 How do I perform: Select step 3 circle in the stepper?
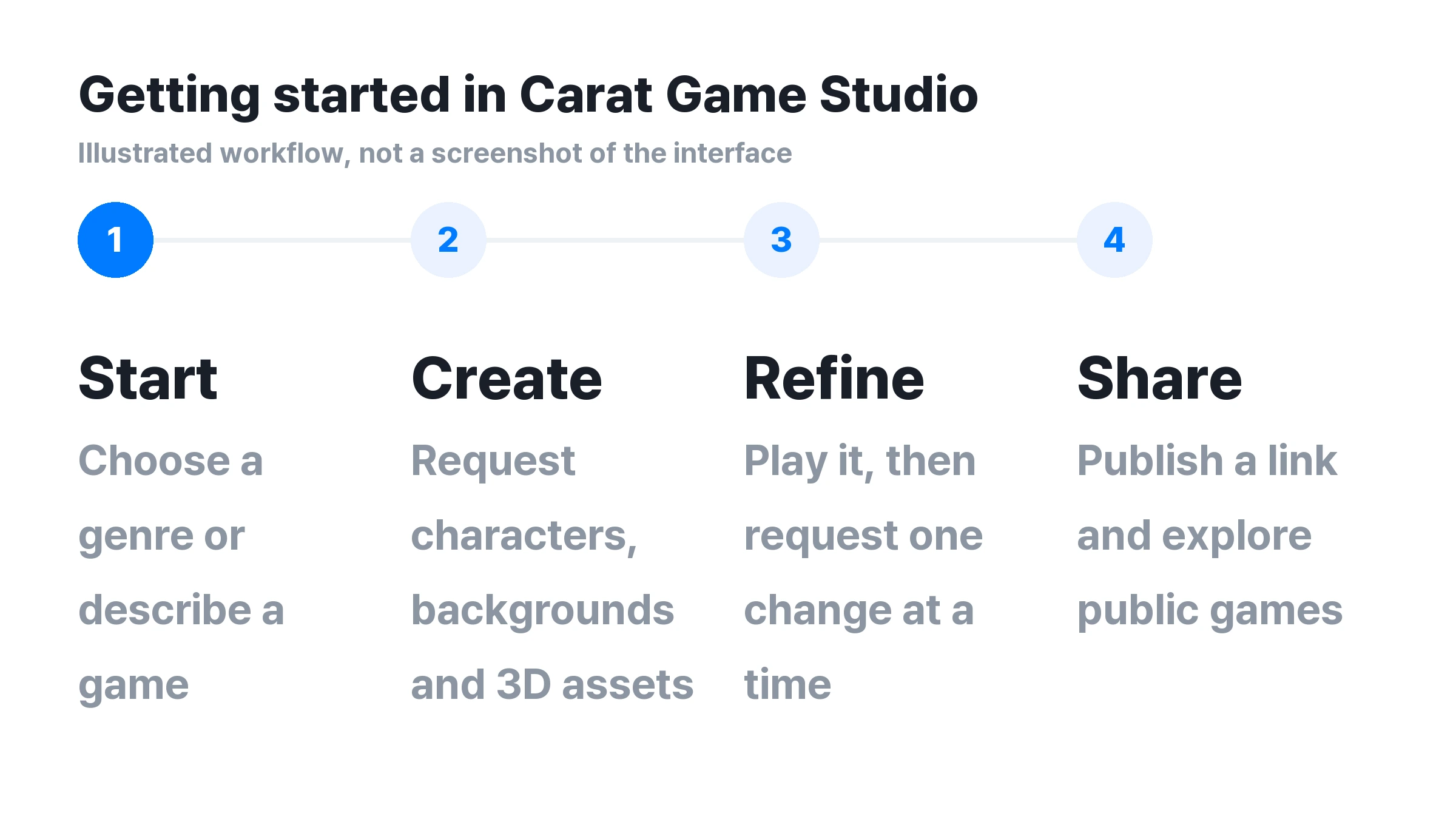[x=781, y=240]
